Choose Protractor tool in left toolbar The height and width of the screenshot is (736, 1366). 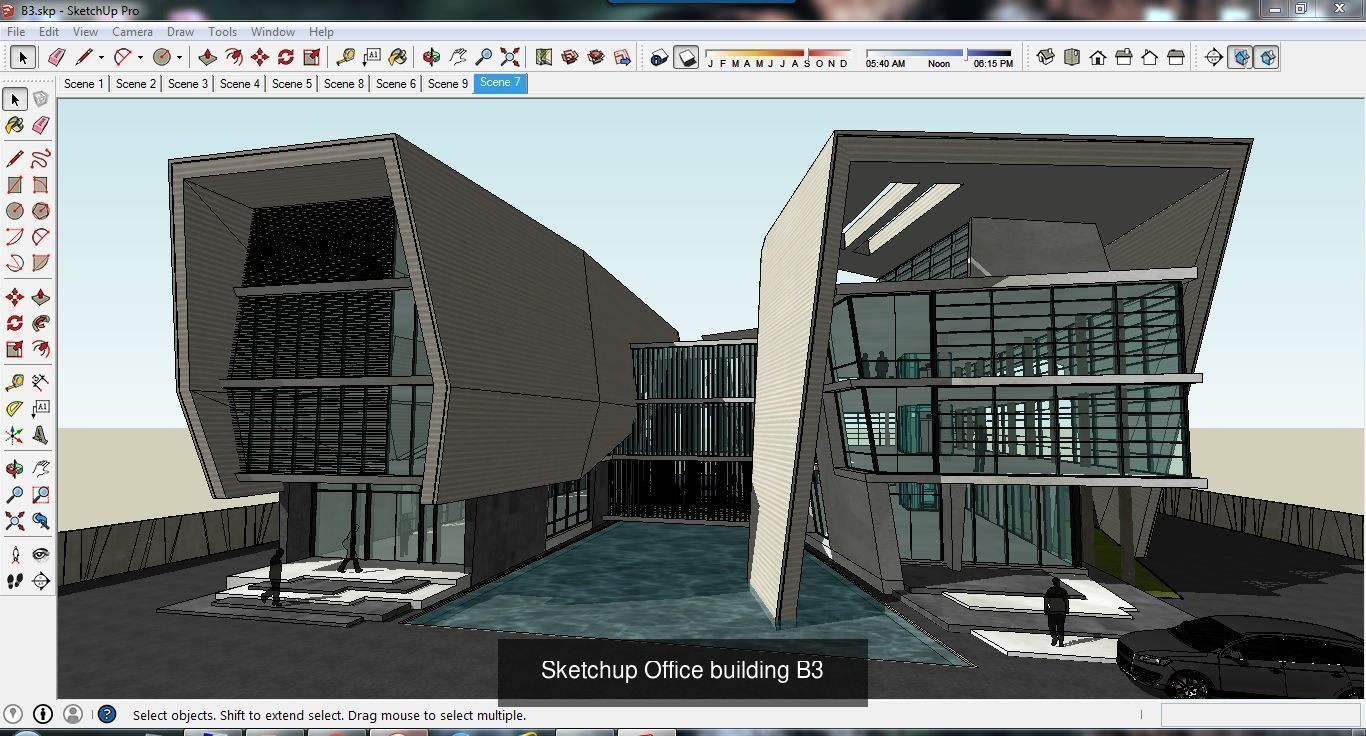click(x=14, y=408)
